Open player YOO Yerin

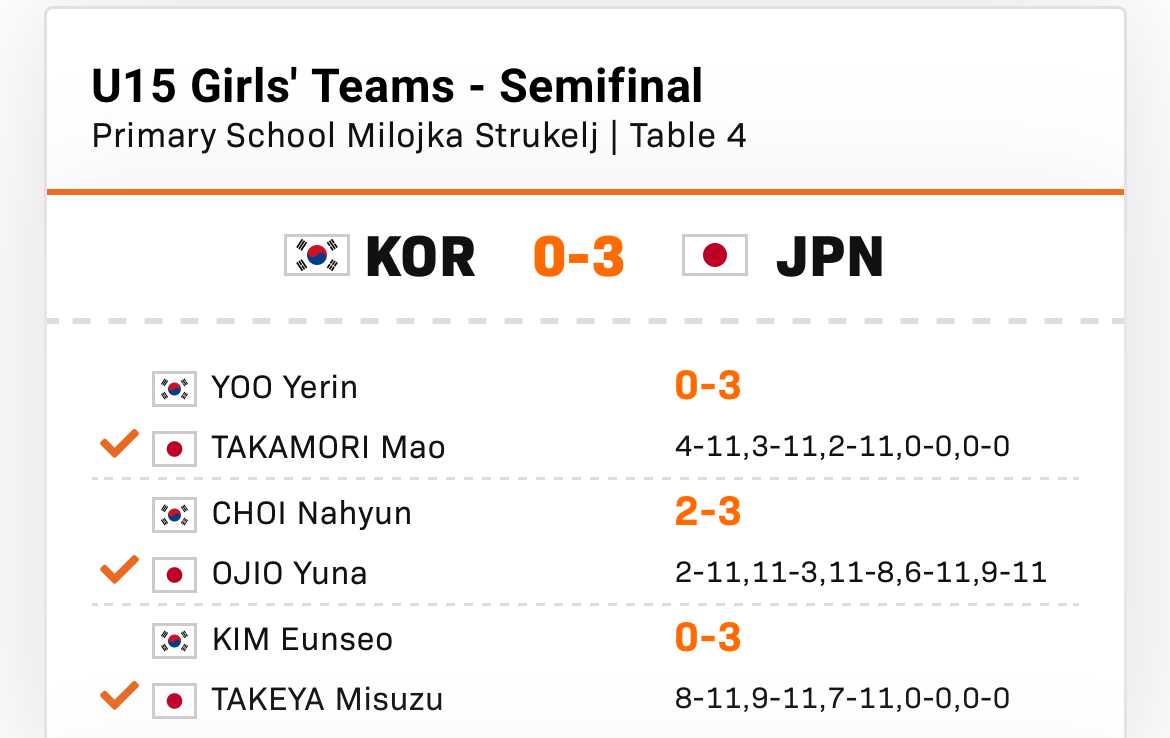[x=284, y=387]
